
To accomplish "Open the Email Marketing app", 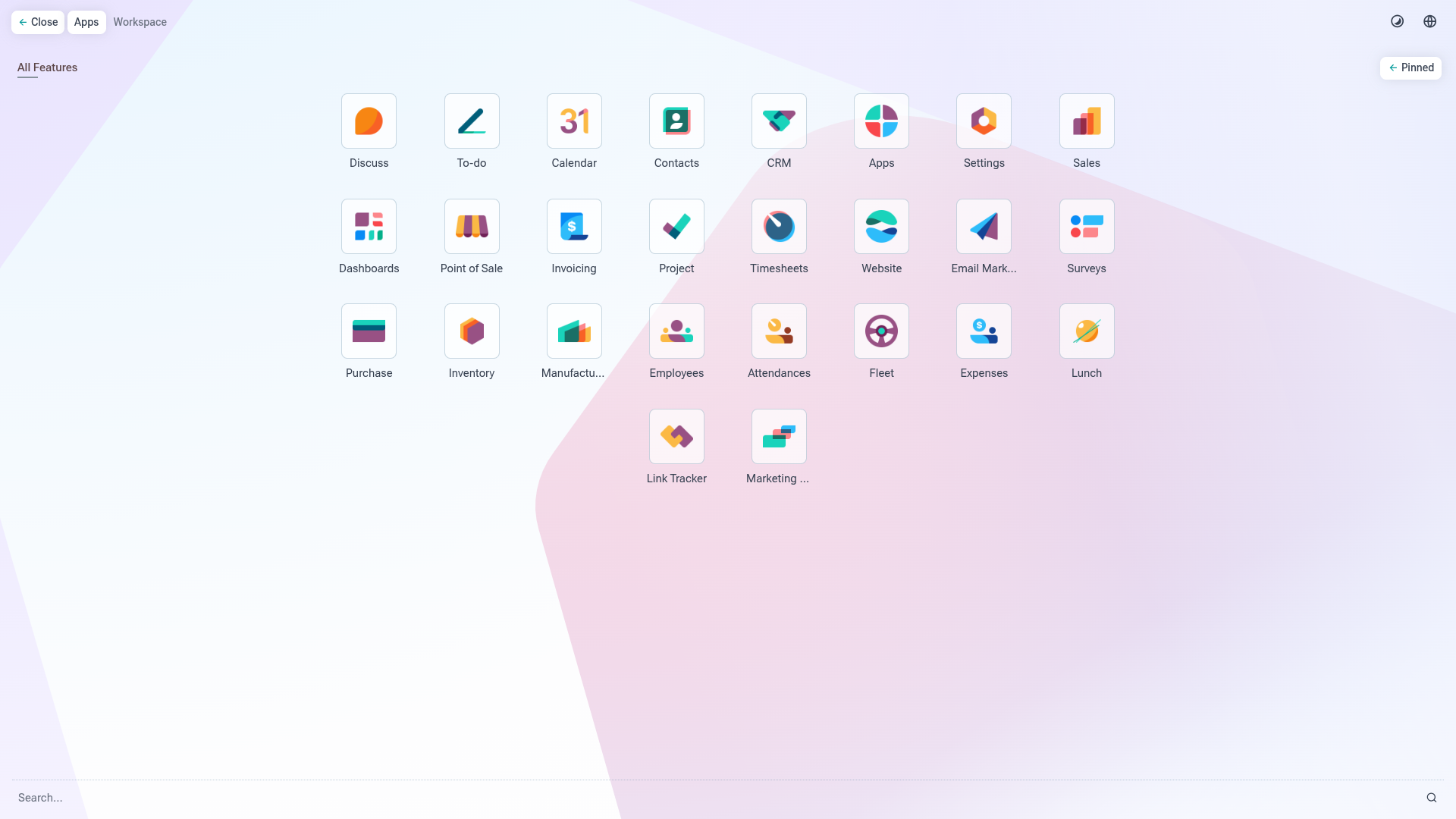I will pyautogui.click(x=984, y=227).
